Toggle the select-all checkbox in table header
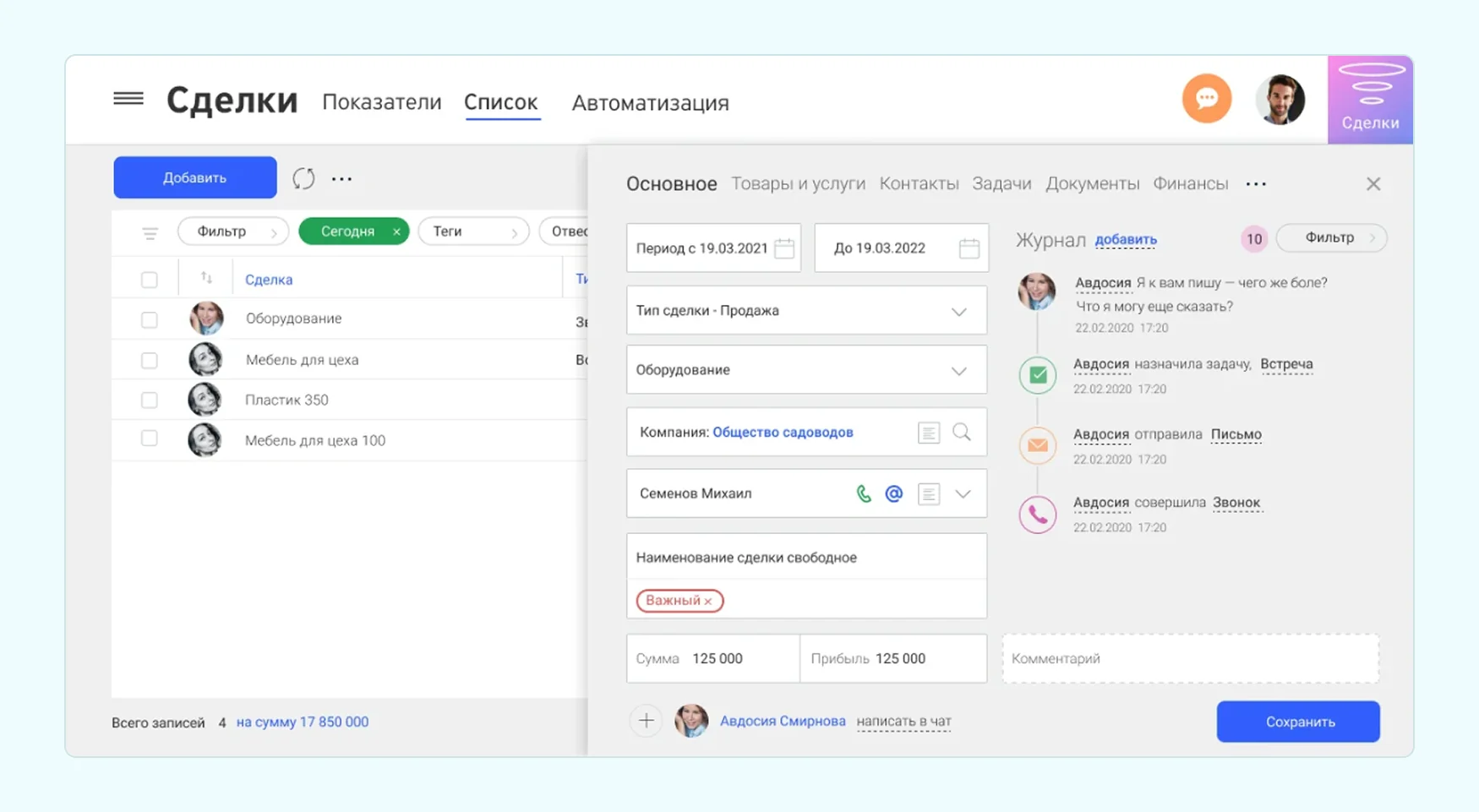Screen dimensions: 1479x812 [150, 280]
